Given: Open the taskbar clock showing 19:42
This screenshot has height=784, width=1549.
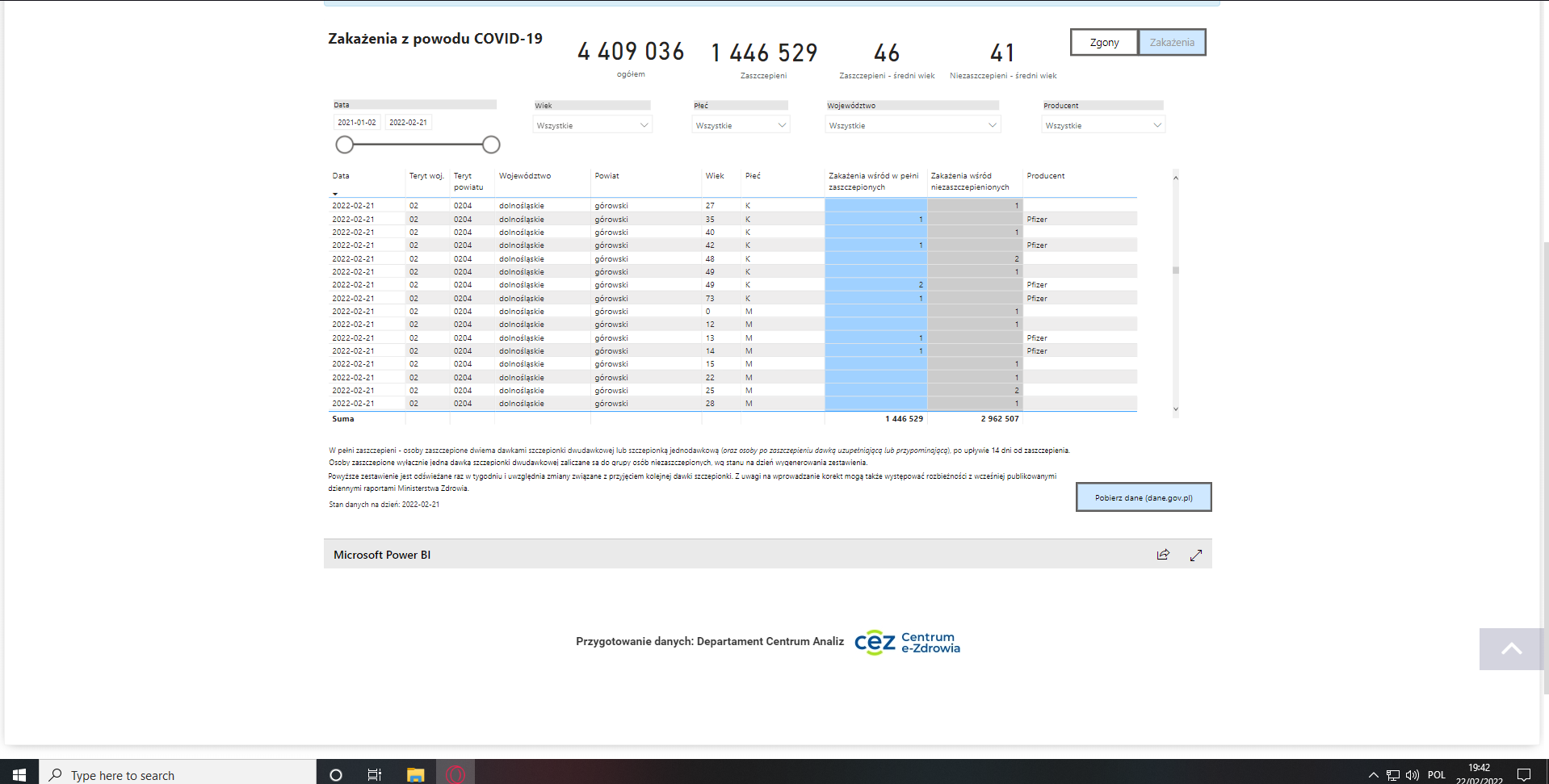Looking at the screenshot, I should [x=1480, y=774].
